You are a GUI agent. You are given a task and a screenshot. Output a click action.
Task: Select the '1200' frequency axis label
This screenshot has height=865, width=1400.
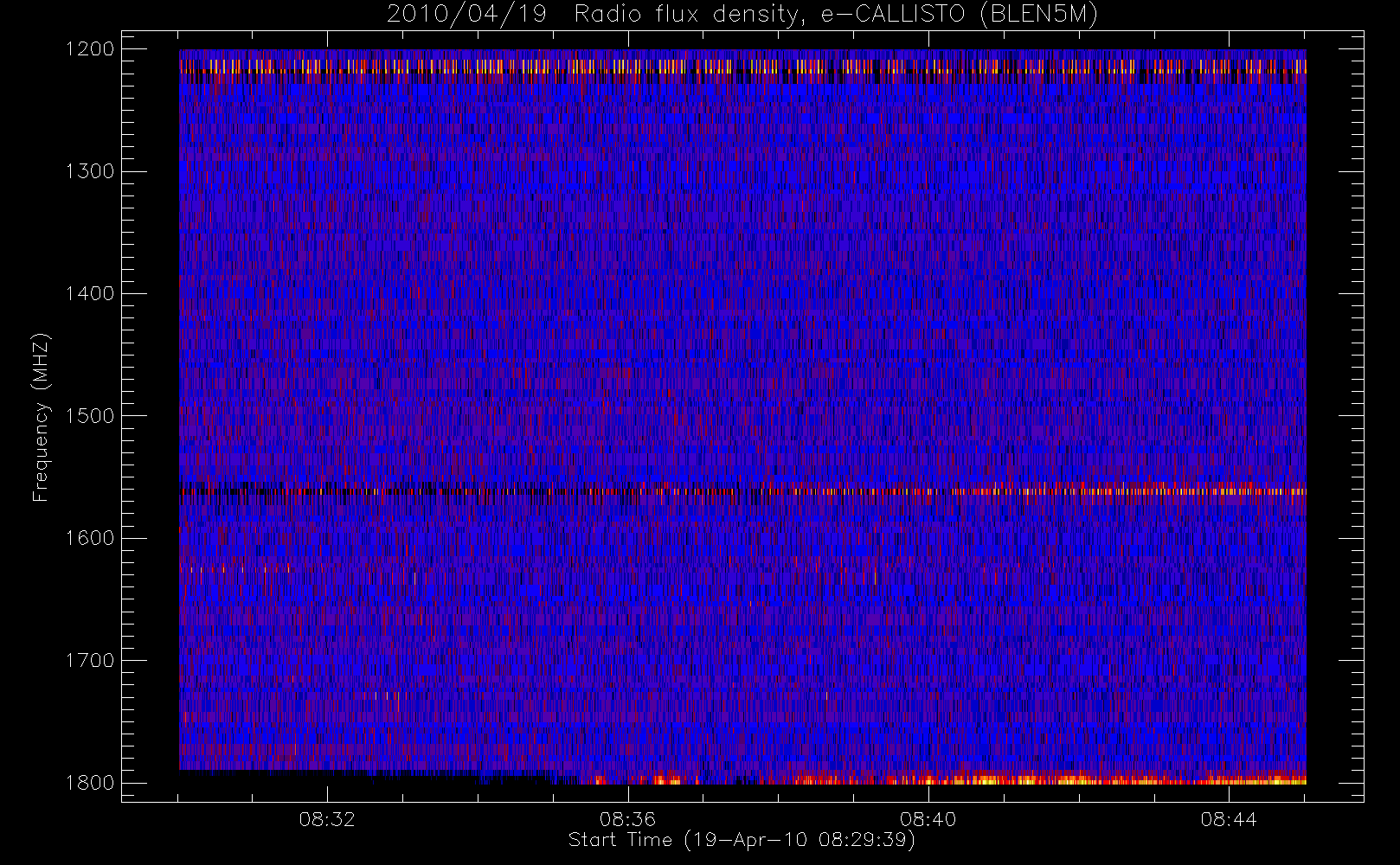pyautogui.click(x=90, y=49)
